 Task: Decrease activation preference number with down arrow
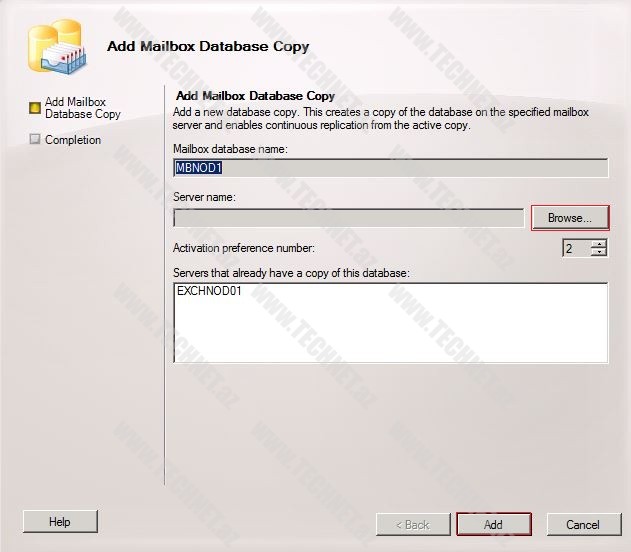pyautogui.click(x=598, y=252)
